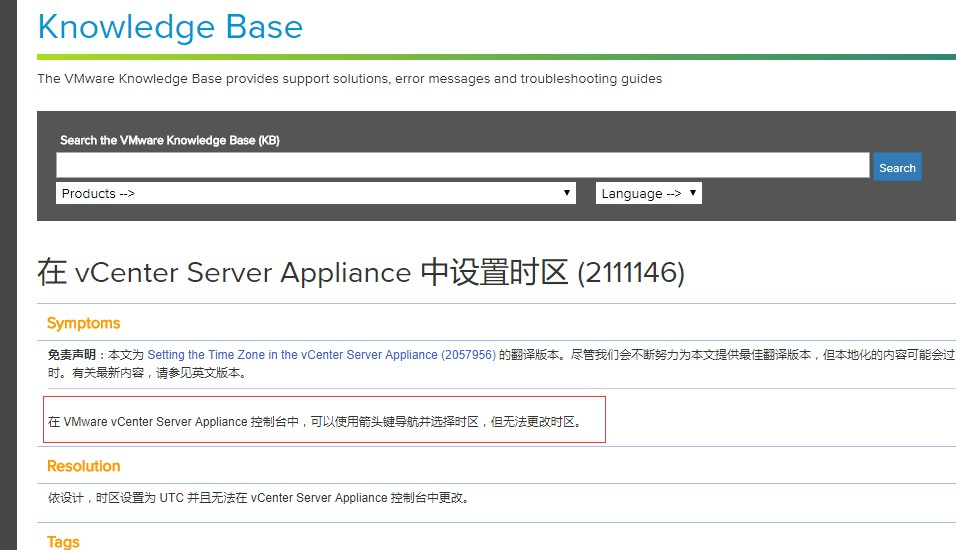Click the 'Search the VMware Knowledge Base (KB)' label

[x=169, y=140]
